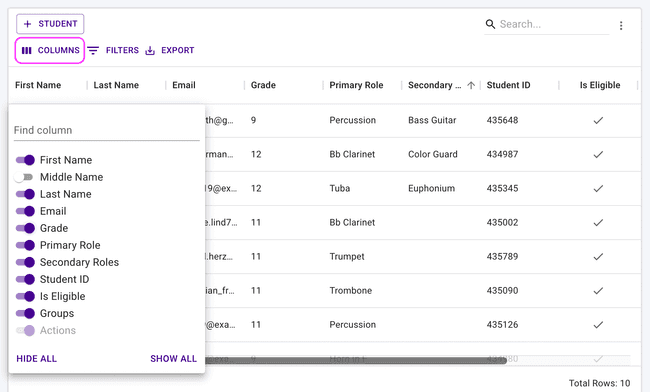Screen dimensions: 650x392
Task: Enable the Middle Name column switch
Action: coord(23,177)
